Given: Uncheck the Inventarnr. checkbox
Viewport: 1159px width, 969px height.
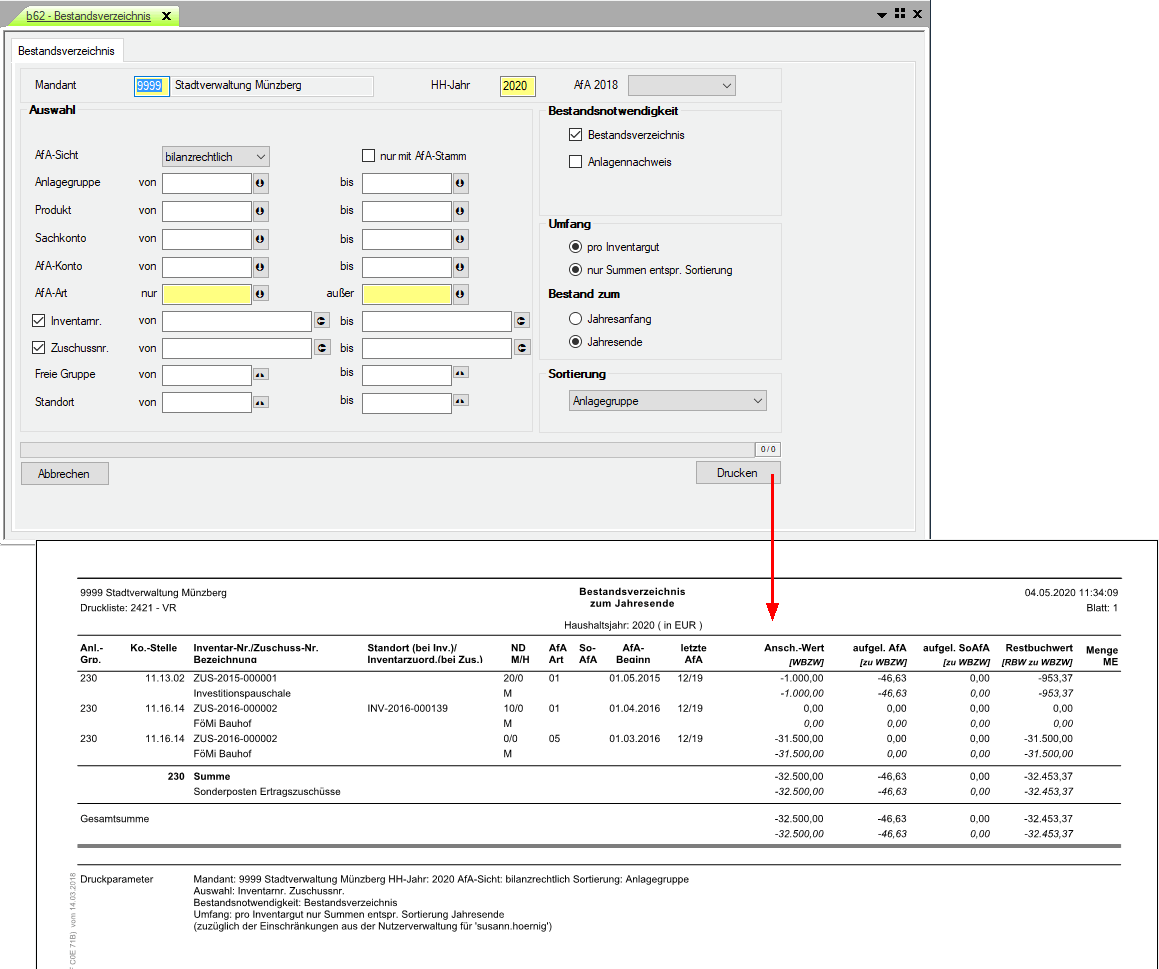Looking at the screenshot, I should pos(40,321).
